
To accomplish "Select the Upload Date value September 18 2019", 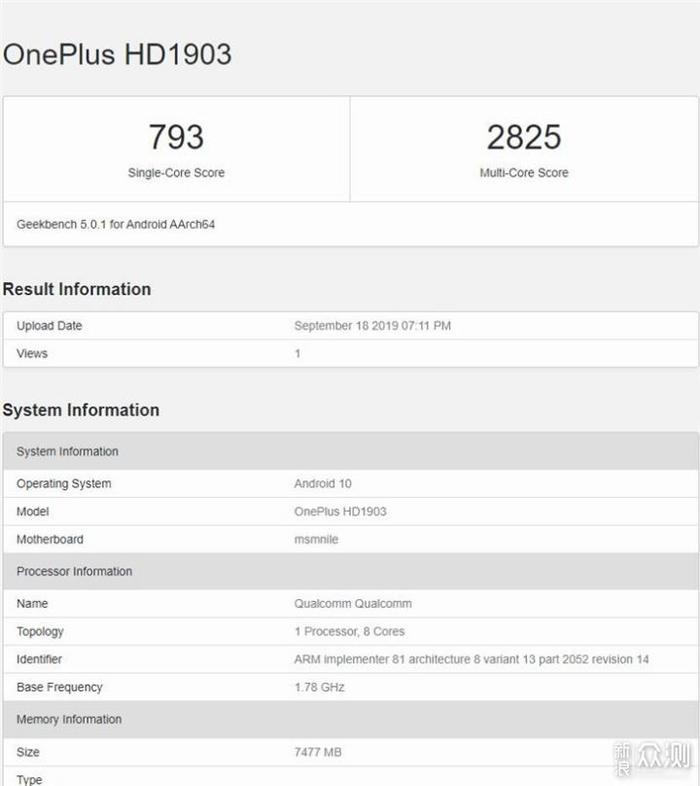I will click(x=373, y=326).
